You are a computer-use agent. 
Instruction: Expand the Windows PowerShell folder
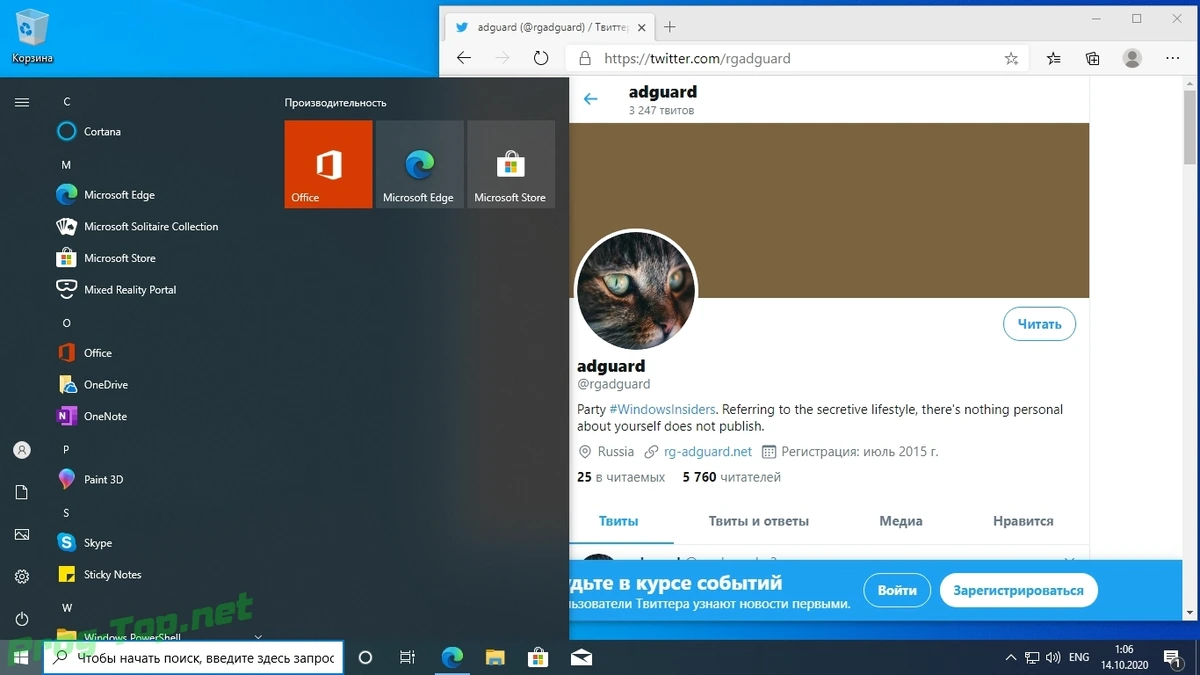click(x=160, y=636)
